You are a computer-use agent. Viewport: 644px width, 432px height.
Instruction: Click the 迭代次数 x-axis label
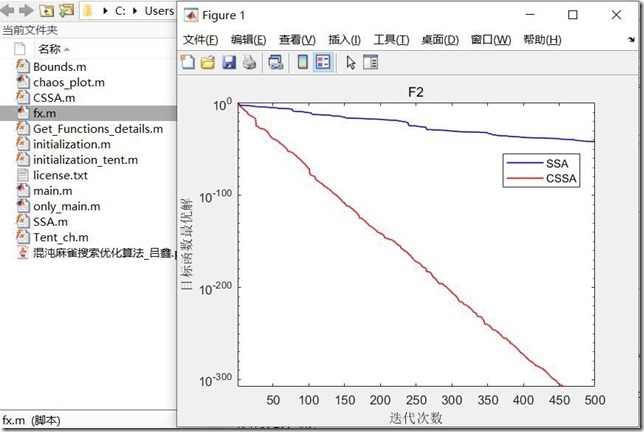point(416,418)
